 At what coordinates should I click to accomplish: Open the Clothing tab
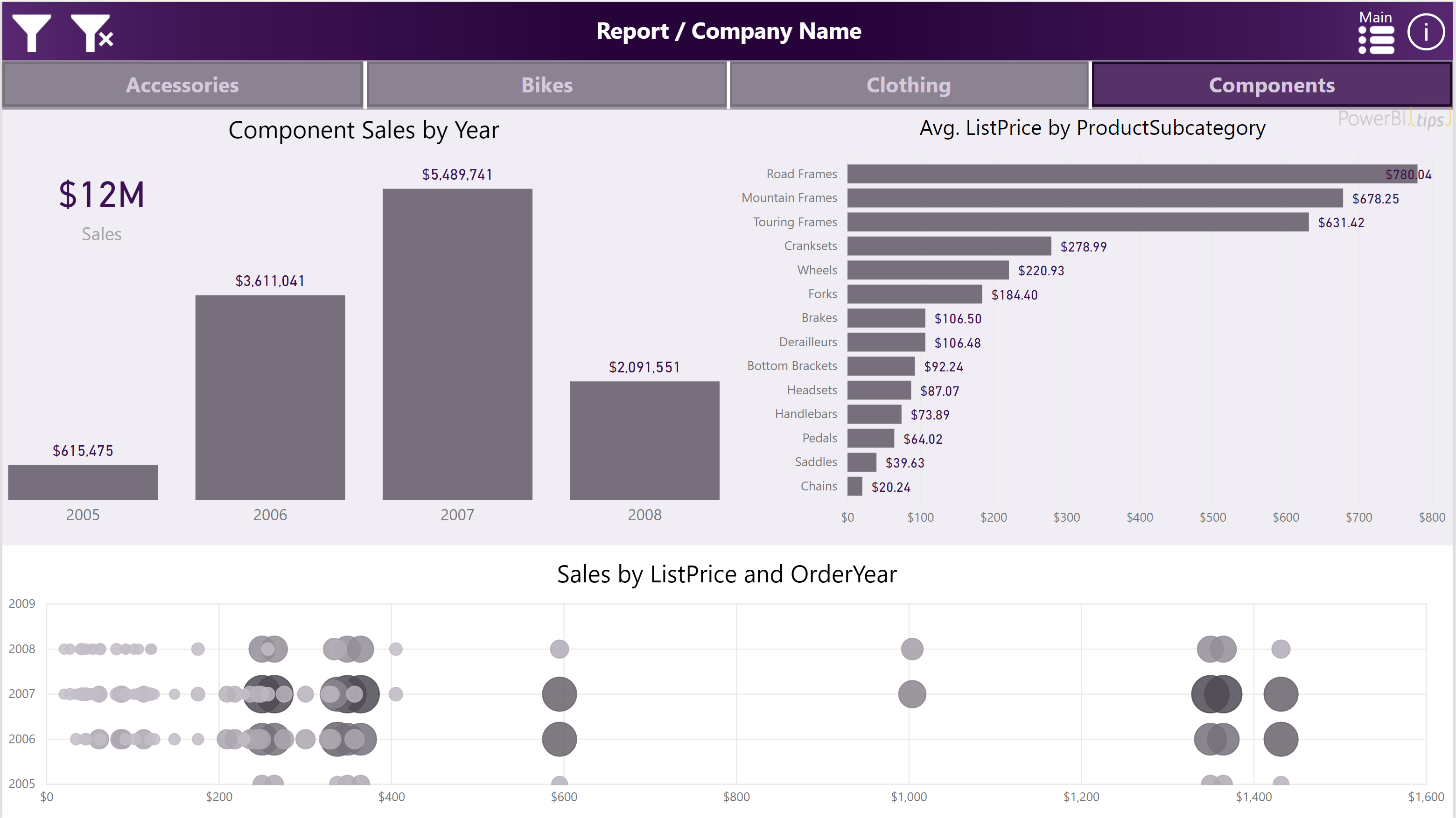coord(908,85)
